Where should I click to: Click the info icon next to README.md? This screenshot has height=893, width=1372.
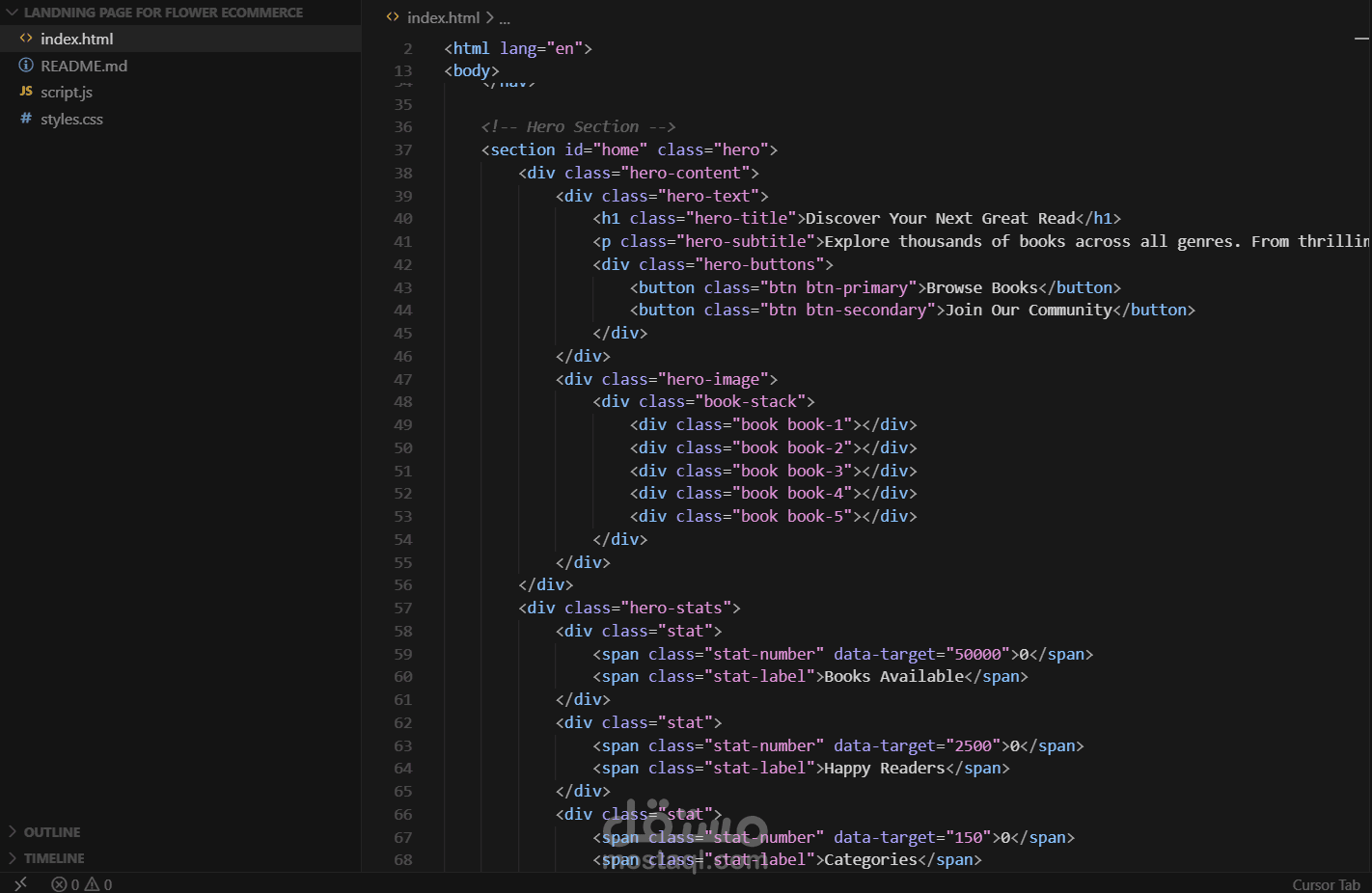coord(26,66)
